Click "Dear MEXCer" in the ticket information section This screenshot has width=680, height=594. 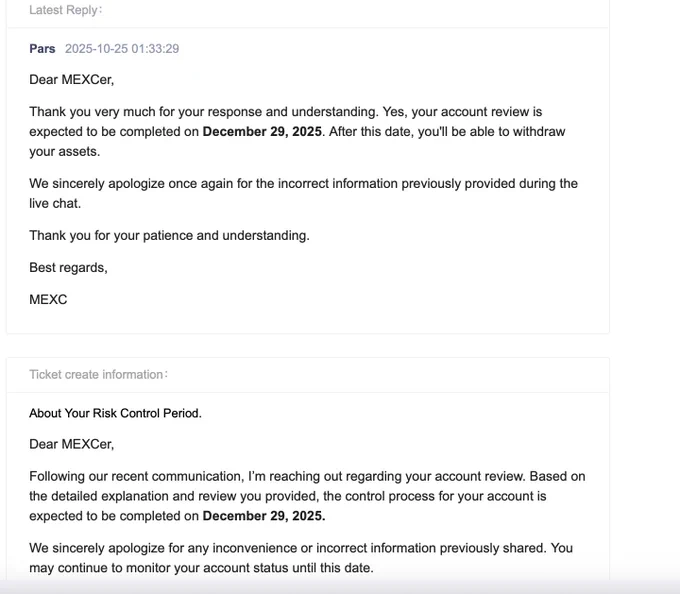click(71, 444)
